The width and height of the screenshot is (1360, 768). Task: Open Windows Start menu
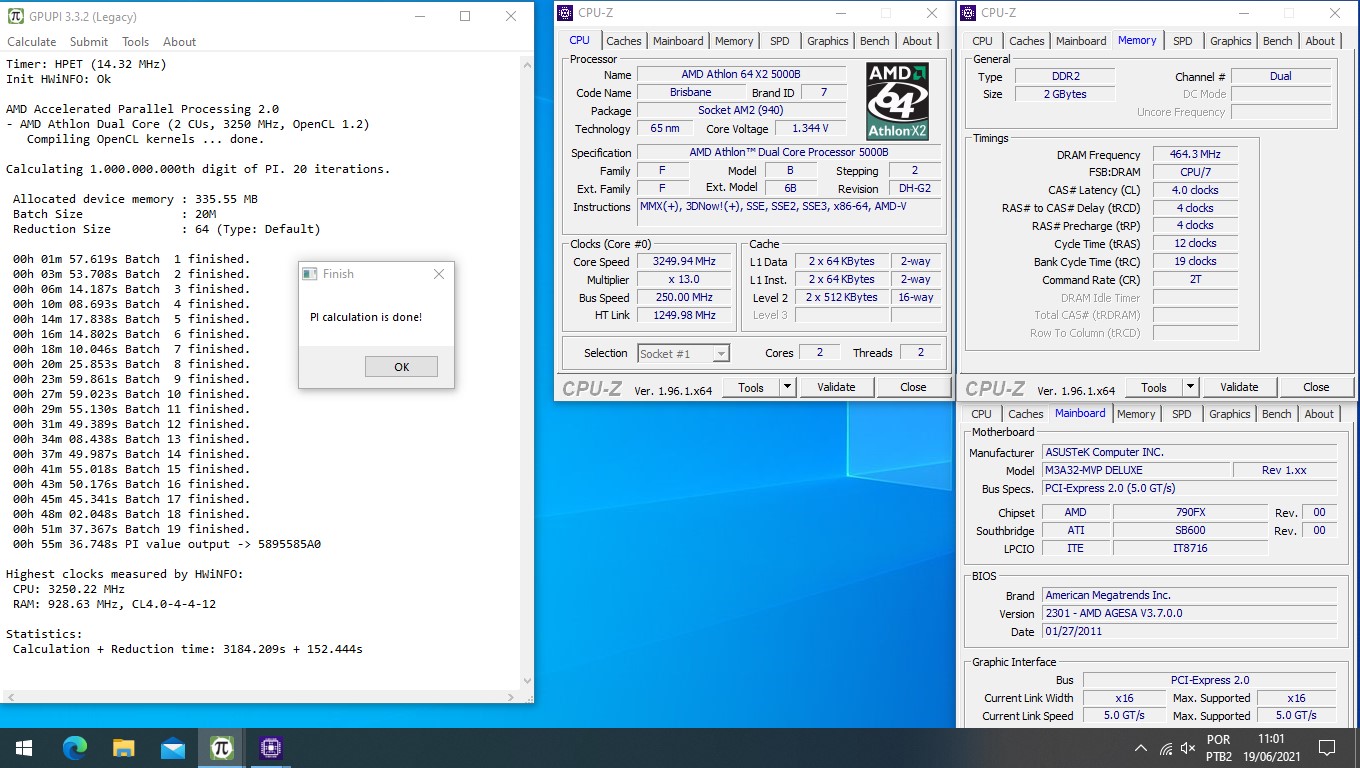tap(23, 747)
